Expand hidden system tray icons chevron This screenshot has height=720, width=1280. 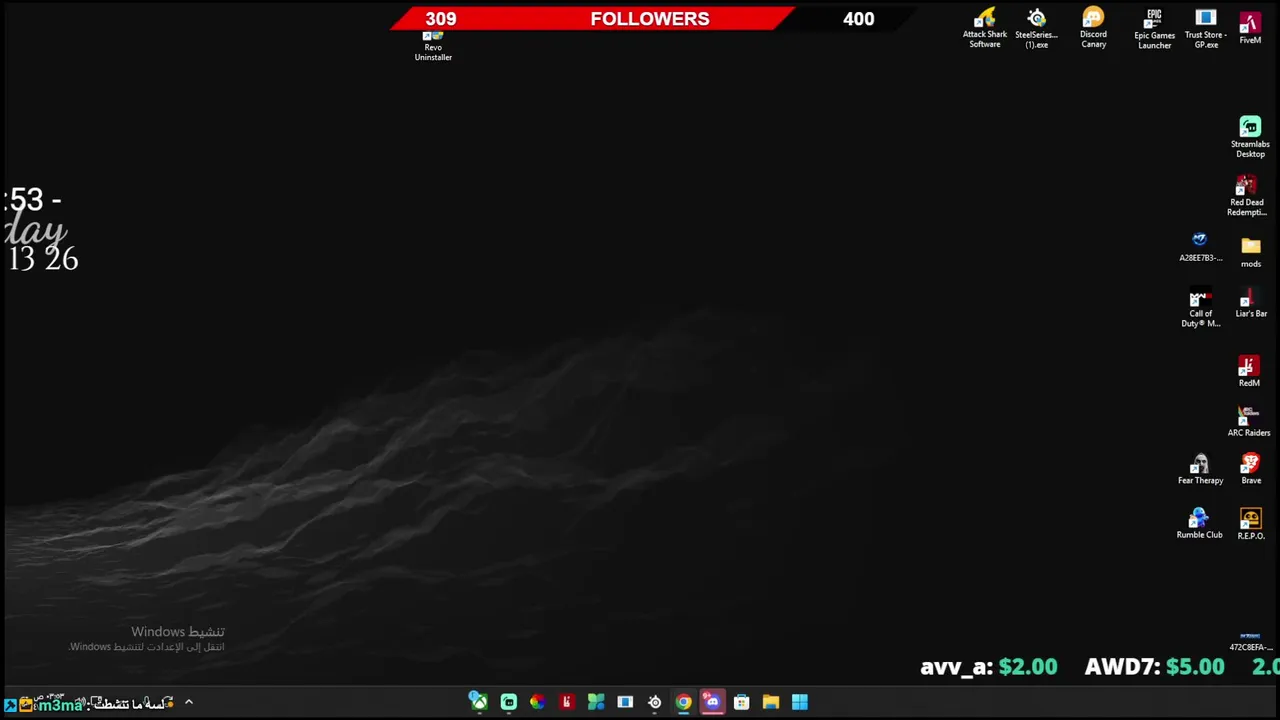coord(188,703)
